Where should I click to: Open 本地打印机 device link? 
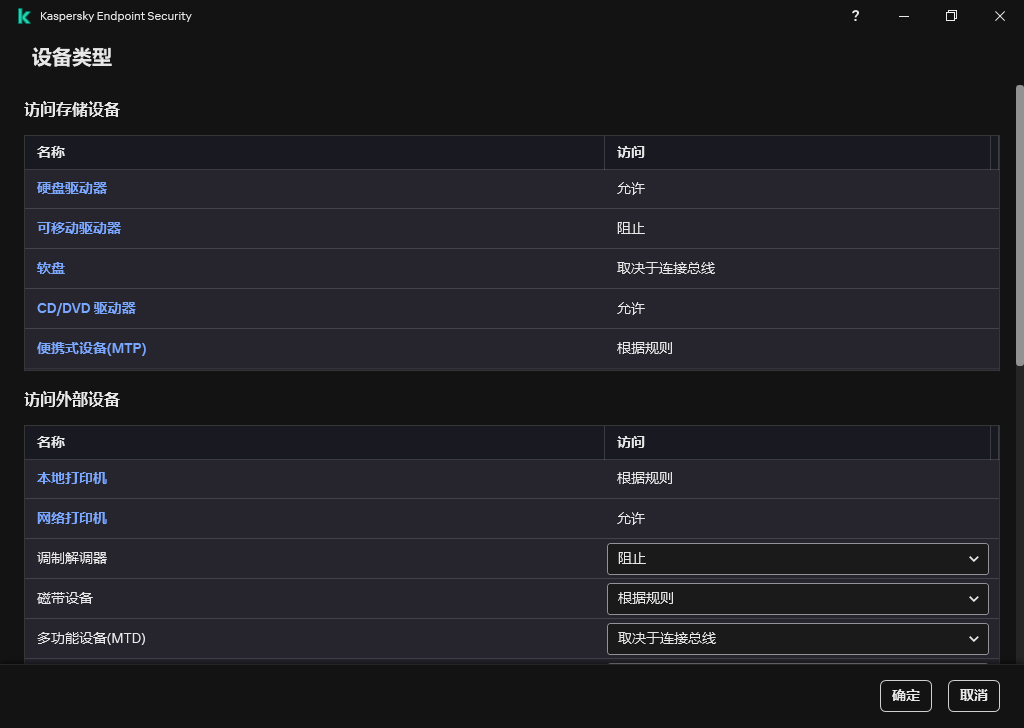click(72, 478)
